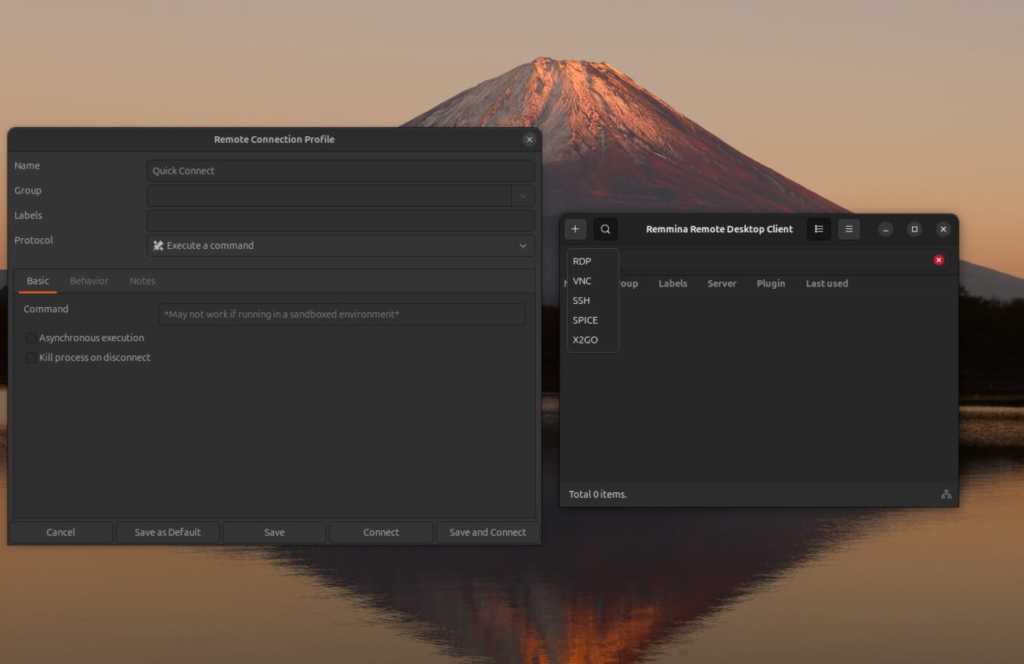Image resolution: width=1024 pixels, height=664 pixels.
Task: Open the Protocol combo box
Action: click(x=340, y=245)
